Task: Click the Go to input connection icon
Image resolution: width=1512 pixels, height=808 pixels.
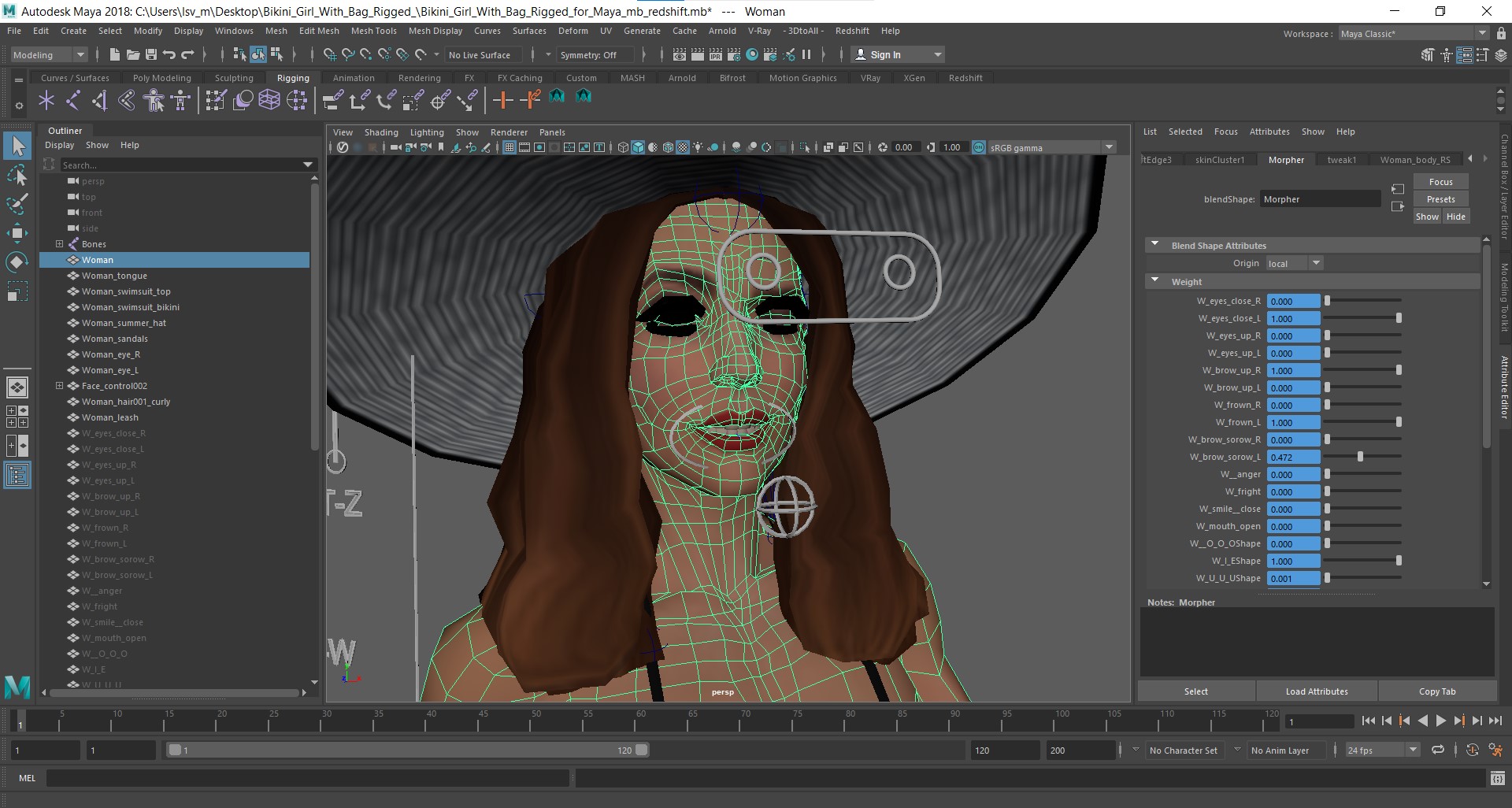Action: pos(1398,189)
